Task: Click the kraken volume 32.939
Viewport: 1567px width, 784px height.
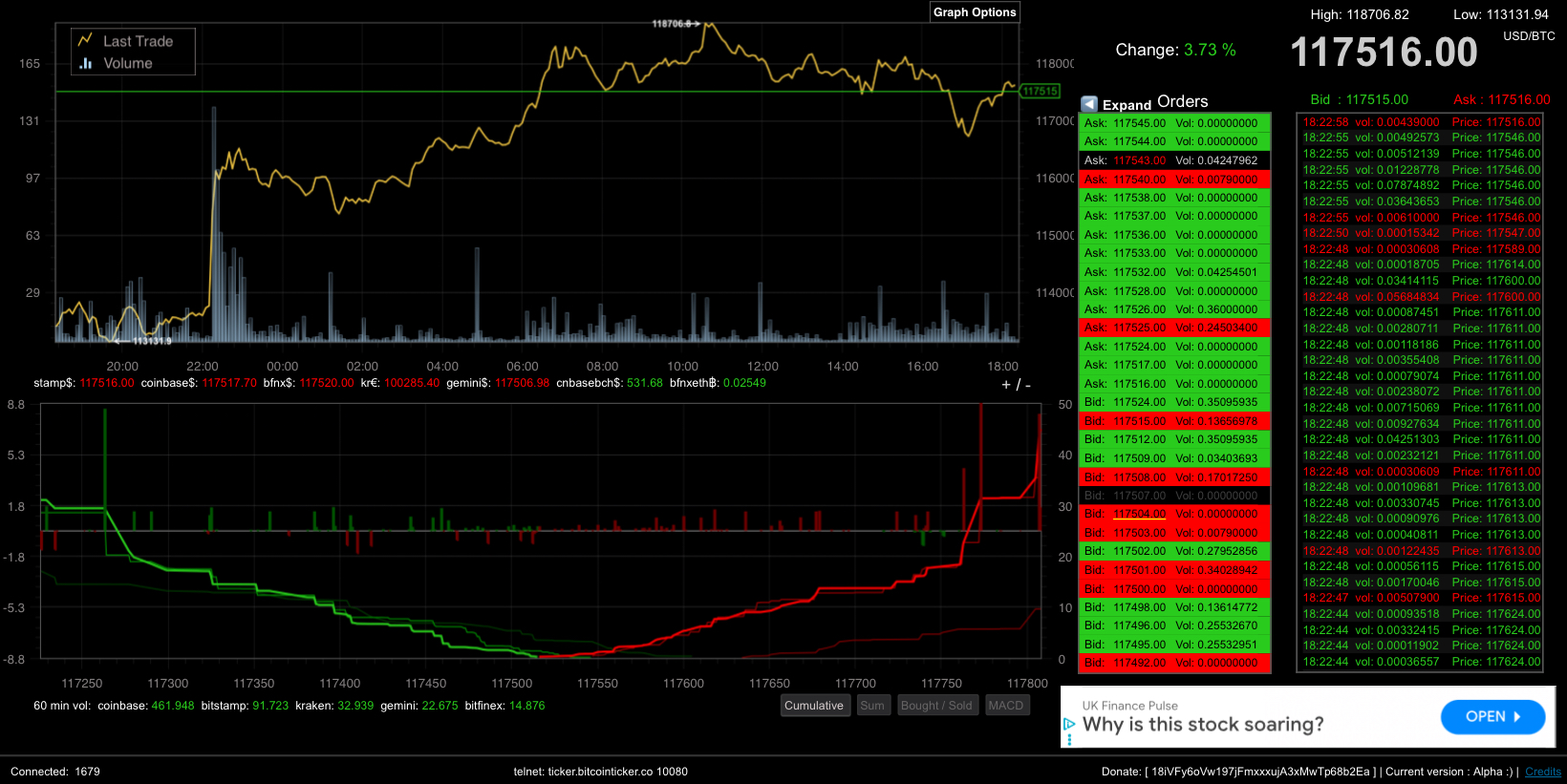Action: click(355, 706)
